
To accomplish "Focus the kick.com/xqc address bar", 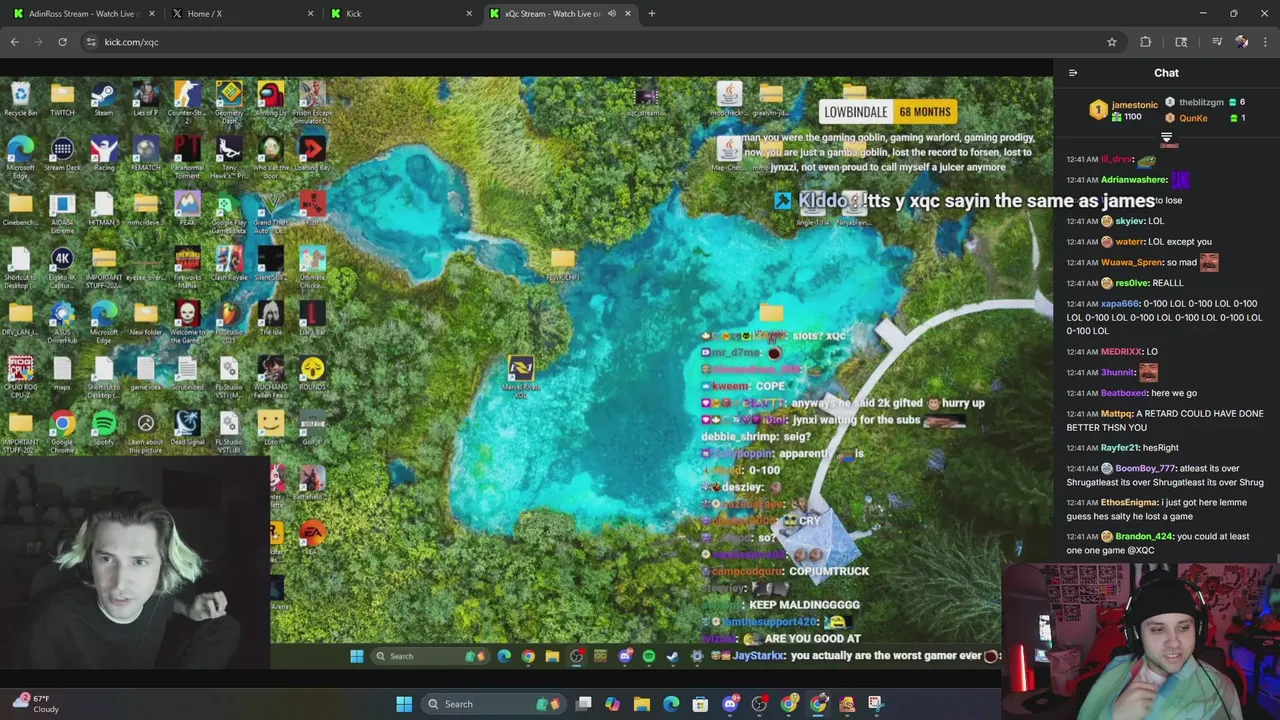I will 590,42.
